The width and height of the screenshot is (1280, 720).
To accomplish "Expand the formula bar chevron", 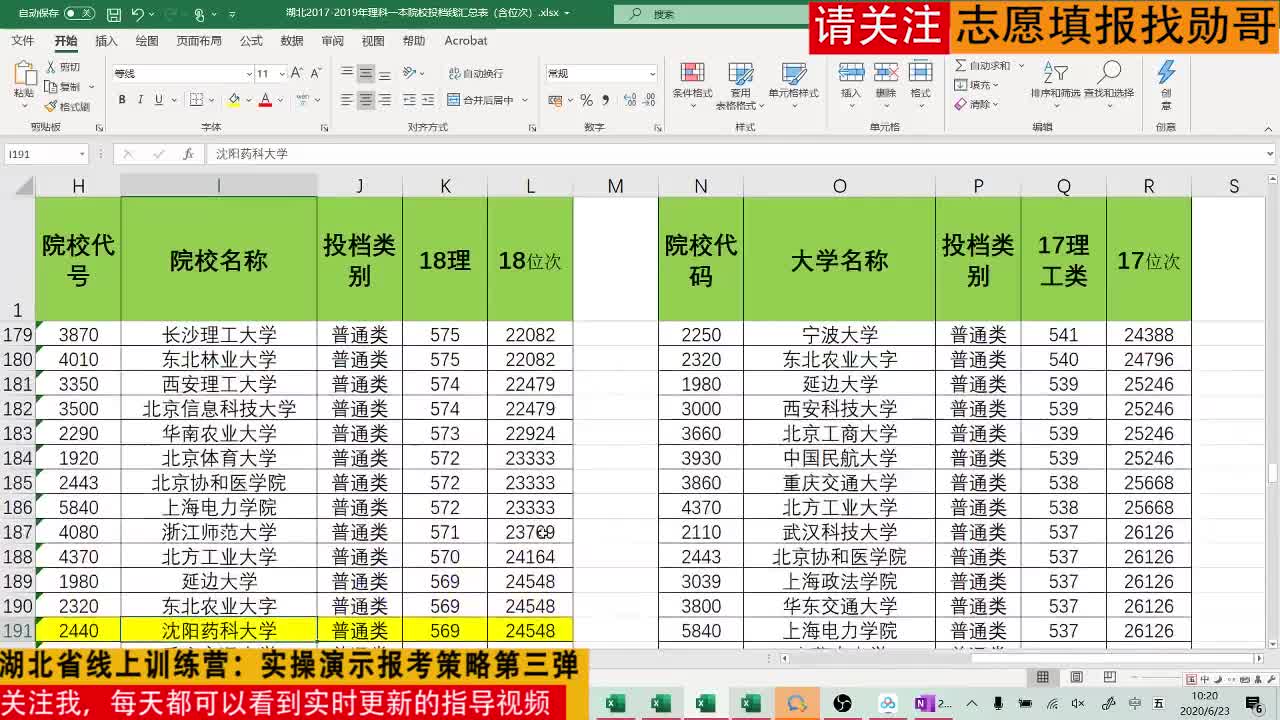I will tap(1270, 154).
